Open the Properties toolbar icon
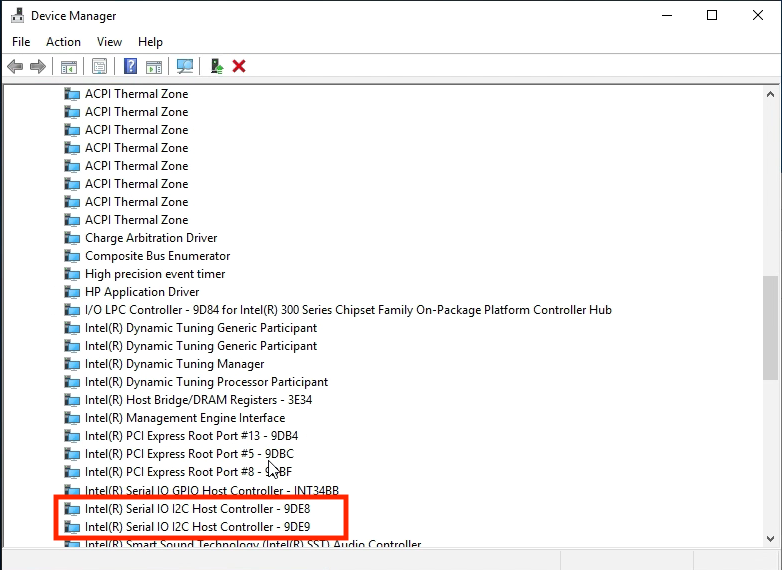The image size is (782, 570). click(99, 66)
